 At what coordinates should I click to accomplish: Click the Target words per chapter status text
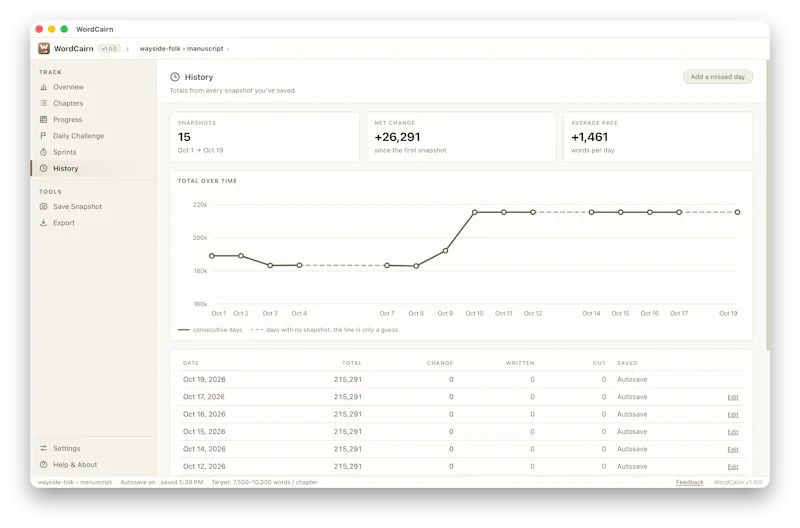264,482
